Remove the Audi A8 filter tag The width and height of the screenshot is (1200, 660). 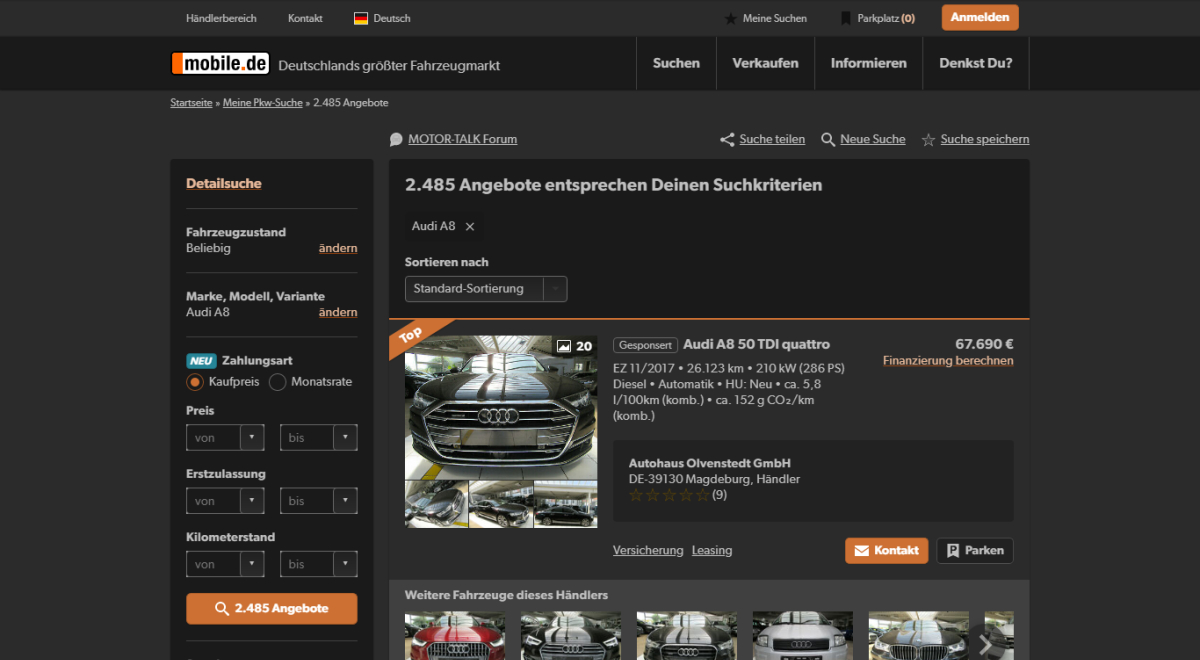[x=470, y=227]
